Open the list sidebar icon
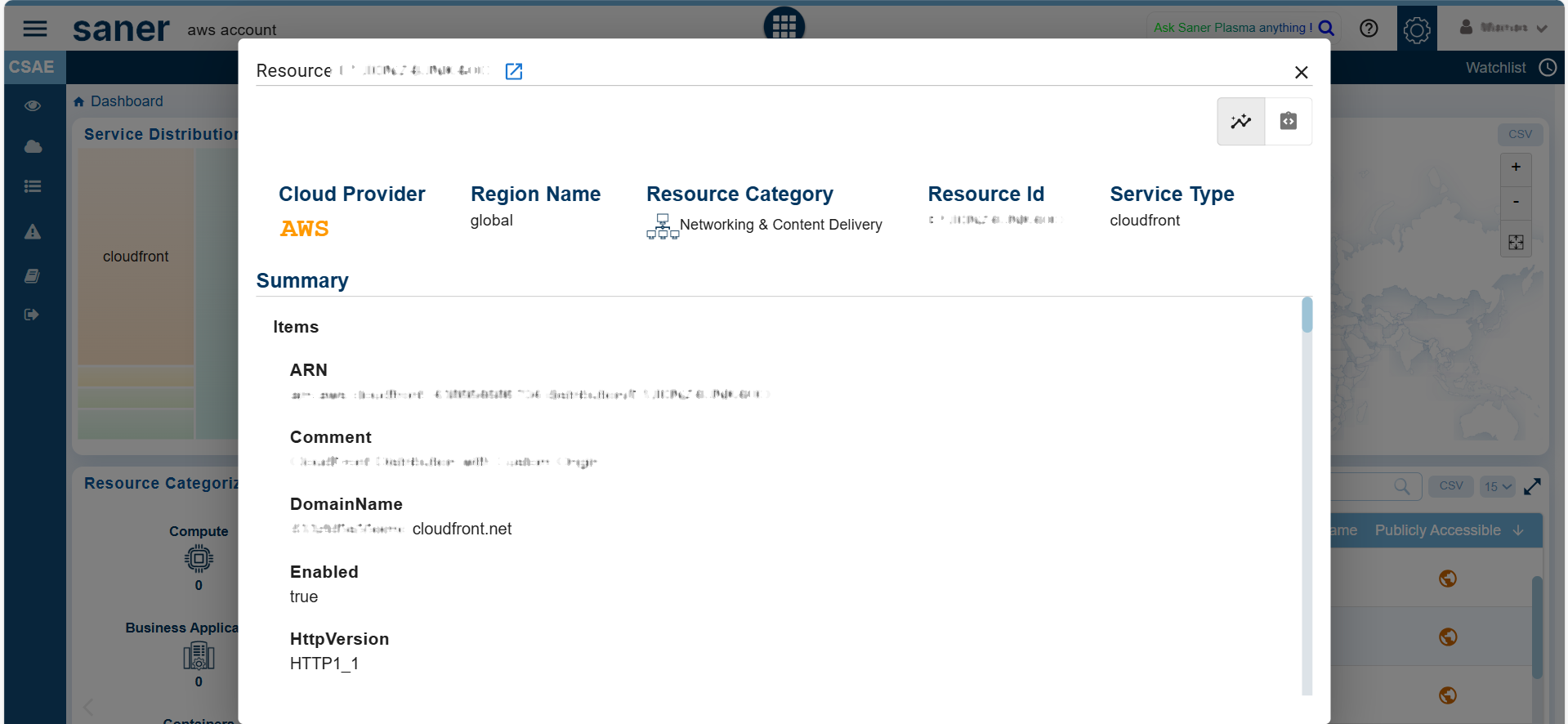The height and width of the screenshot is (724, 1568). [x=33, y=186]
